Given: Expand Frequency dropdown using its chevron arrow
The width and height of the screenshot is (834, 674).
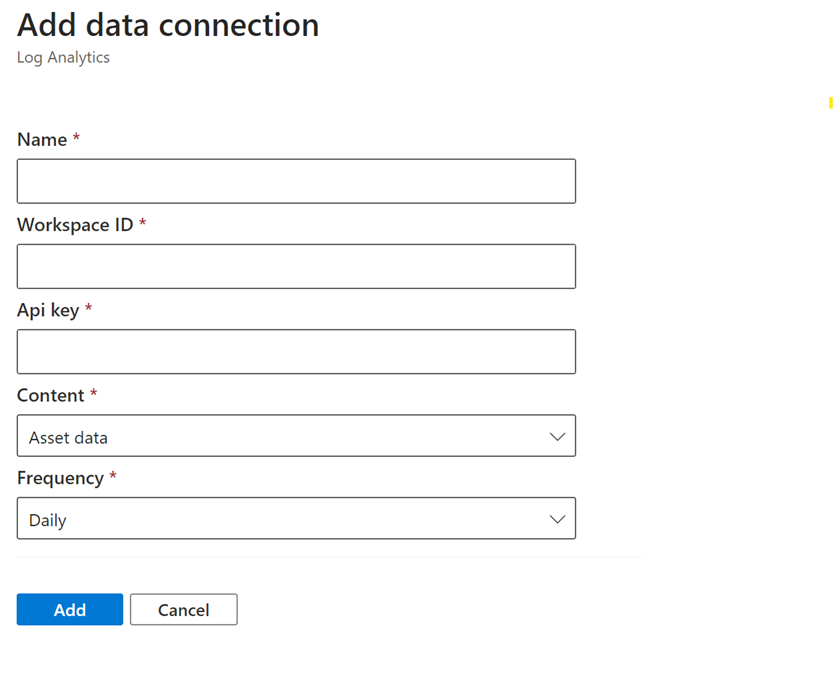Looking at the screenshot, I should click(x=557, y=519).
